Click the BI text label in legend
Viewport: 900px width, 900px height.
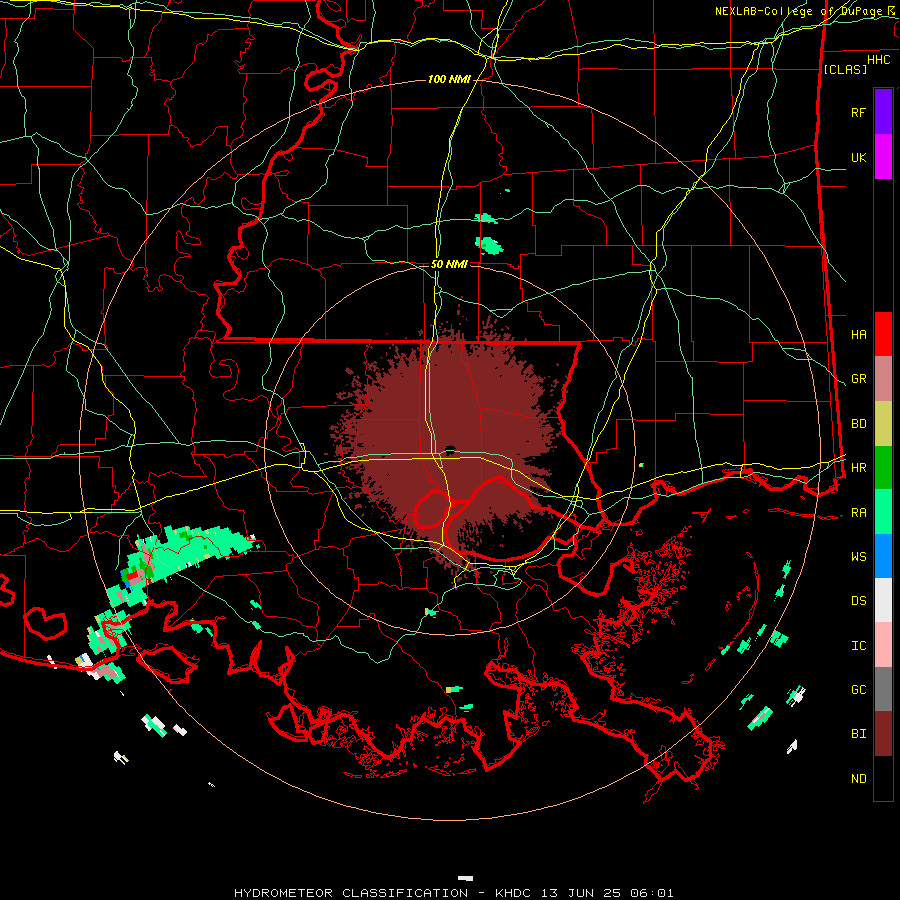(x=858, y=734)
